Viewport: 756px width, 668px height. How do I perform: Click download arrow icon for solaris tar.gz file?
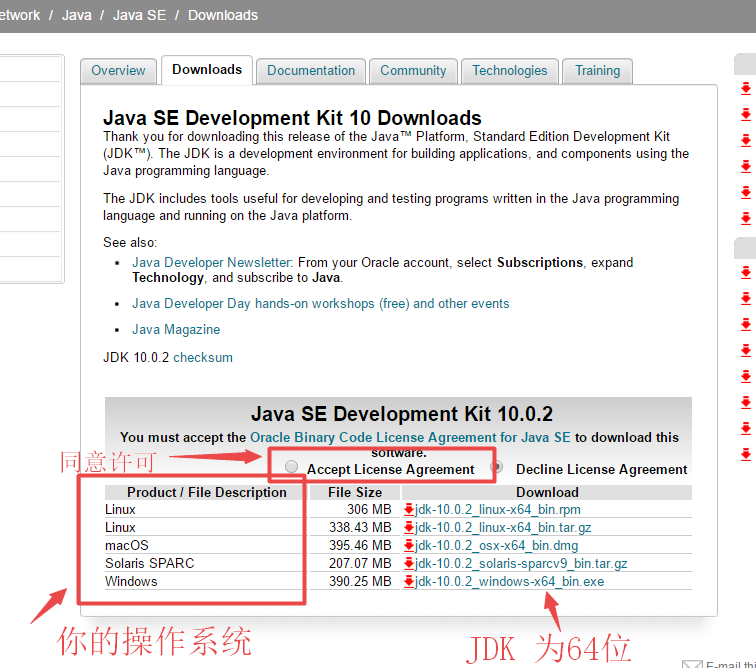409,563
